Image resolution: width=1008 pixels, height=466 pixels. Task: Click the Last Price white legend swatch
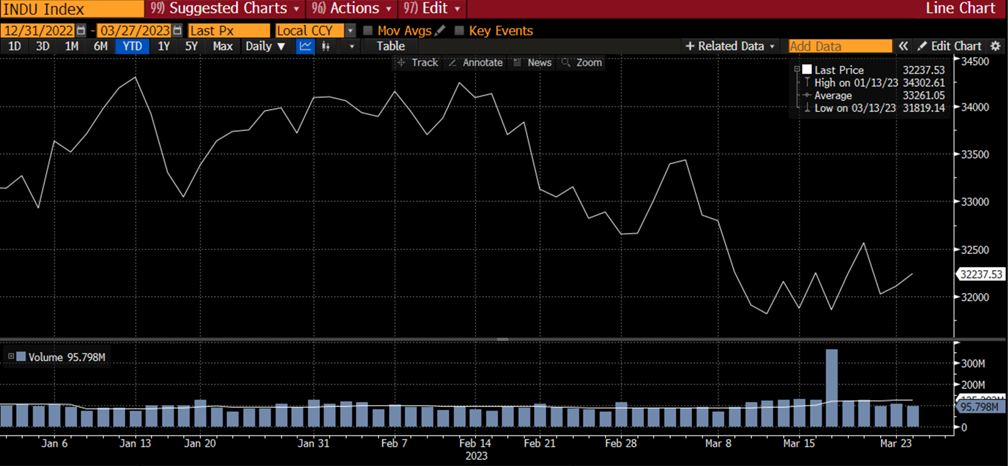tap(807, 70)
